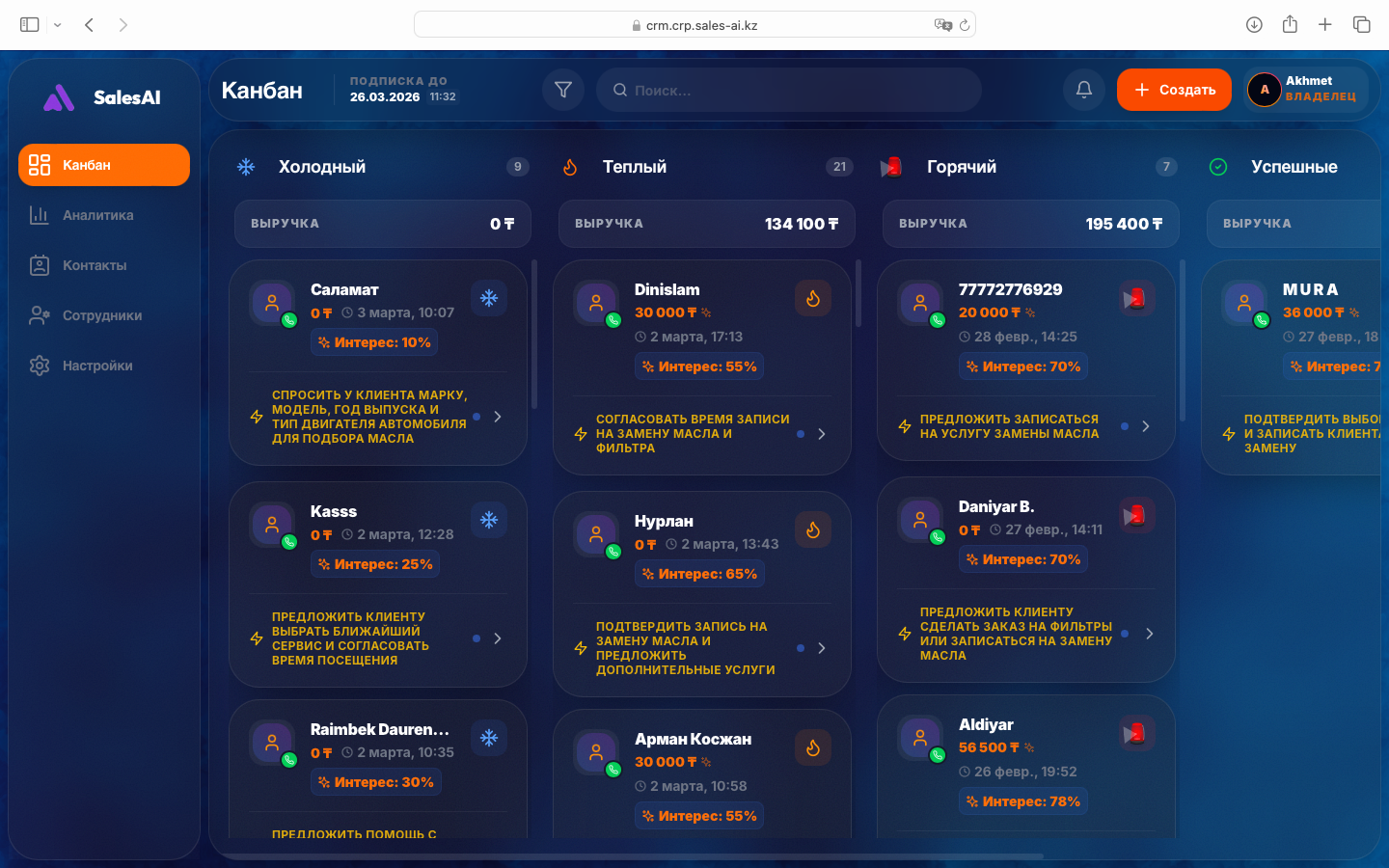The height and width of the screenshot is (868, 1389).
Task: Click avatar icon on Kasss card
Action: [272, 524]
